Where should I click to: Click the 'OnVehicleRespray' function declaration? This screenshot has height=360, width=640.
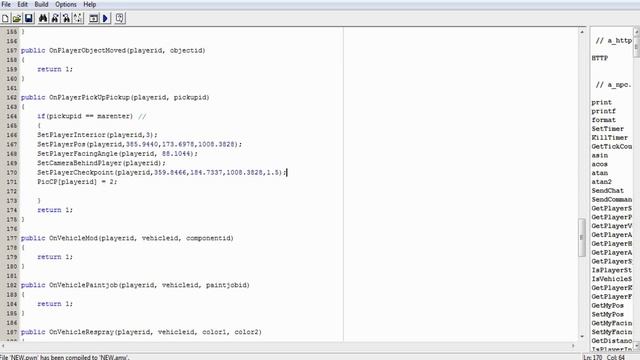(x=141, y=332)
